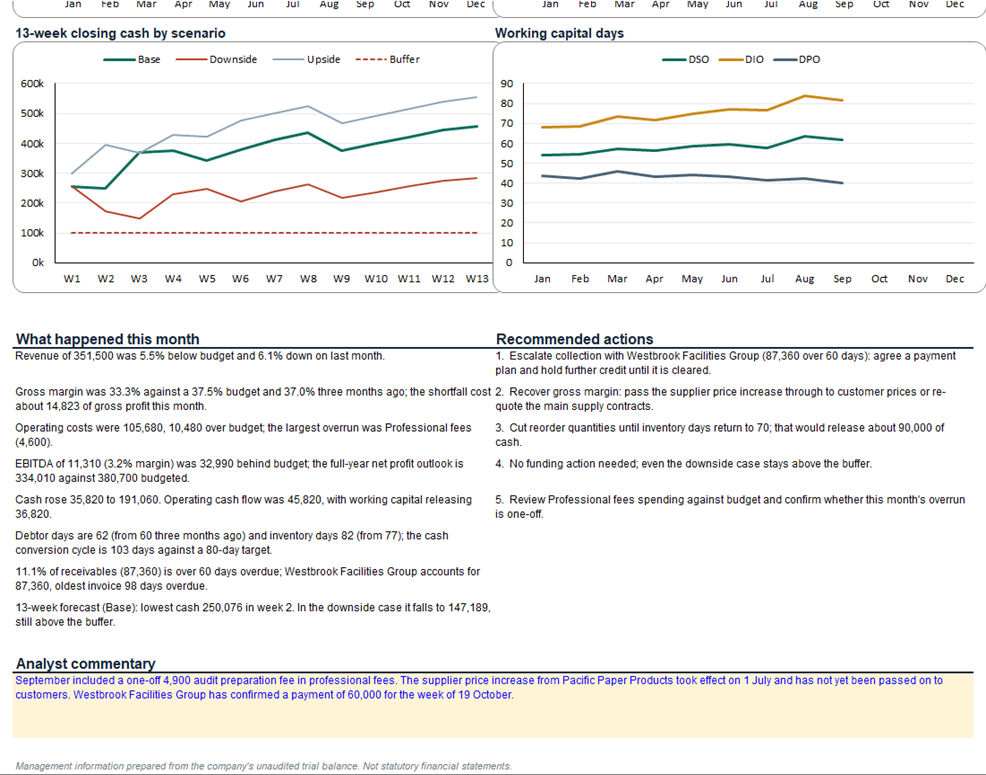Select action 1 "Escalate collection with Westbrook"

[x=726, y=363]
